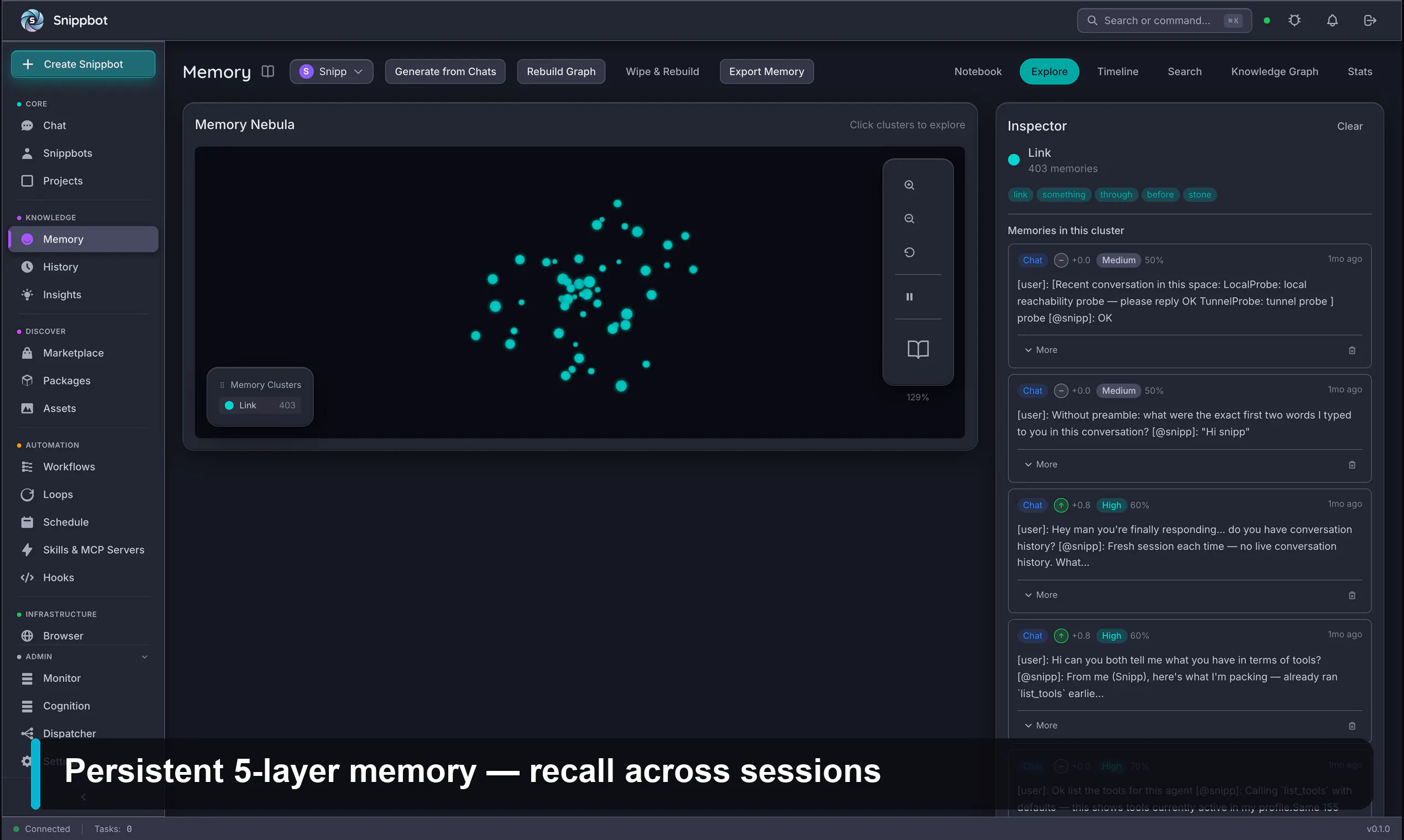Click the 'something' keyword tag

(x=1064, y=195)
